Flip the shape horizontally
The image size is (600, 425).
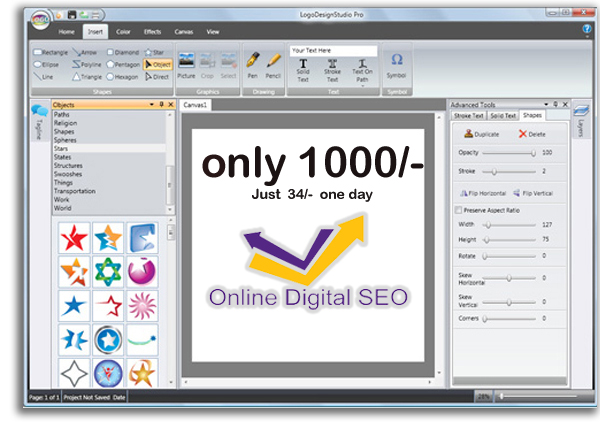click(x=483, y=193)
